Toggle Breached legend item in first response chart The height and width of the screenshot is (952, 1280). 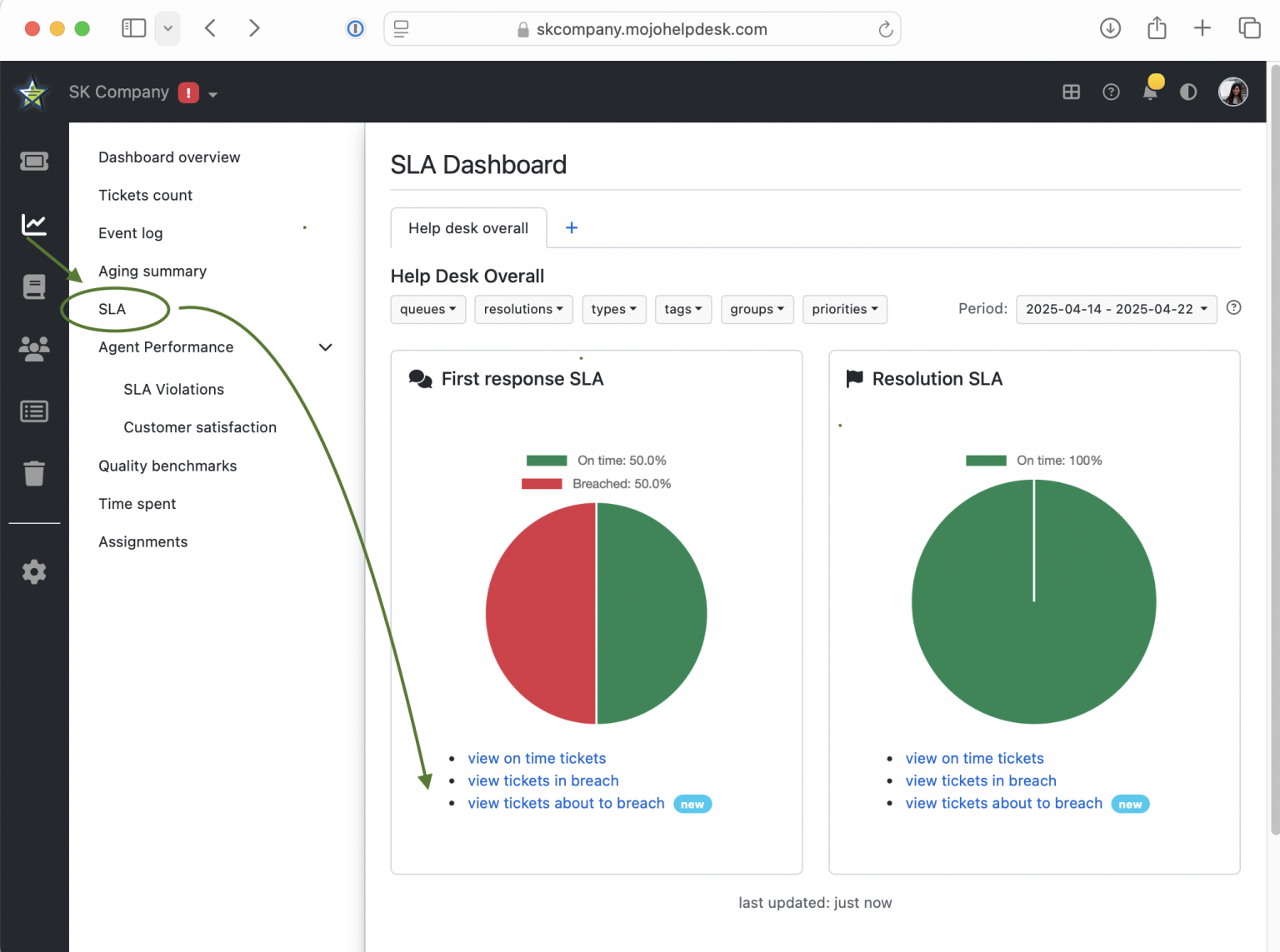click(x=597, y=484)
